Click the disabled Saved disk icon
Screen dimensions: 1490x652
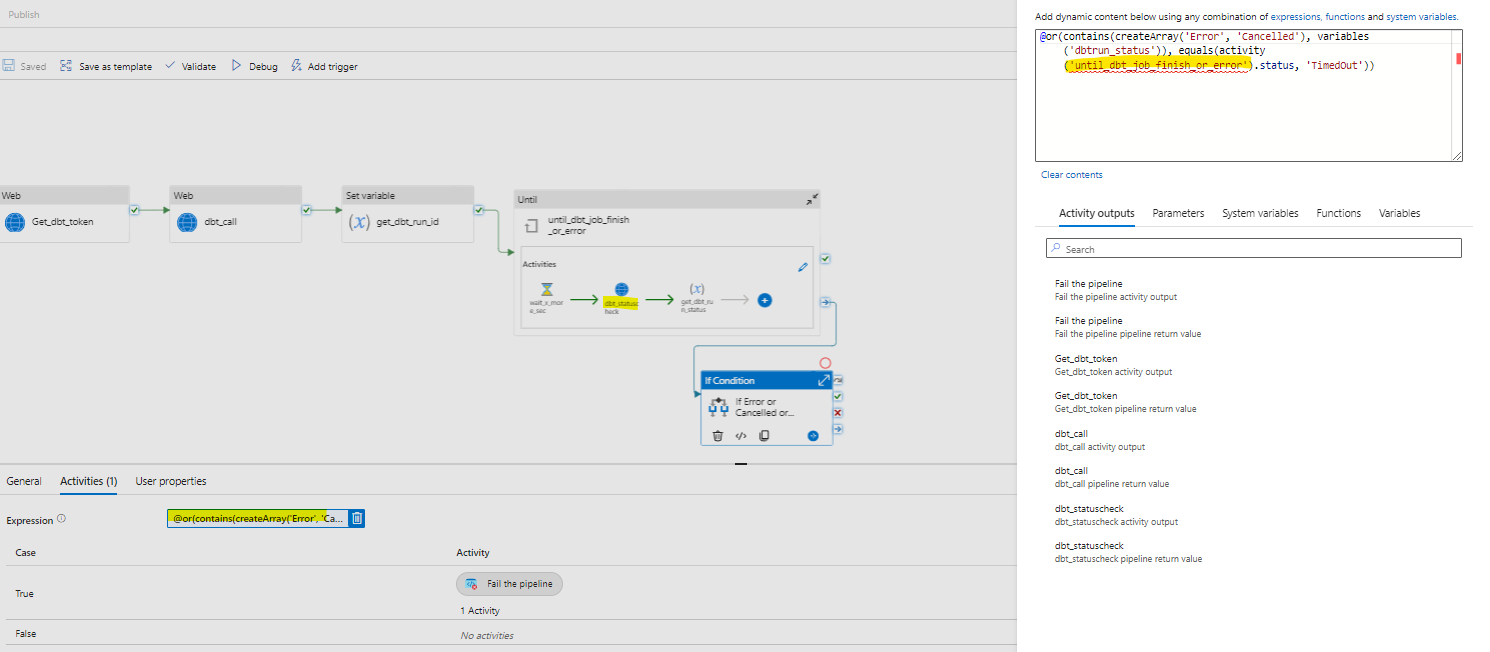click(8, 66)
